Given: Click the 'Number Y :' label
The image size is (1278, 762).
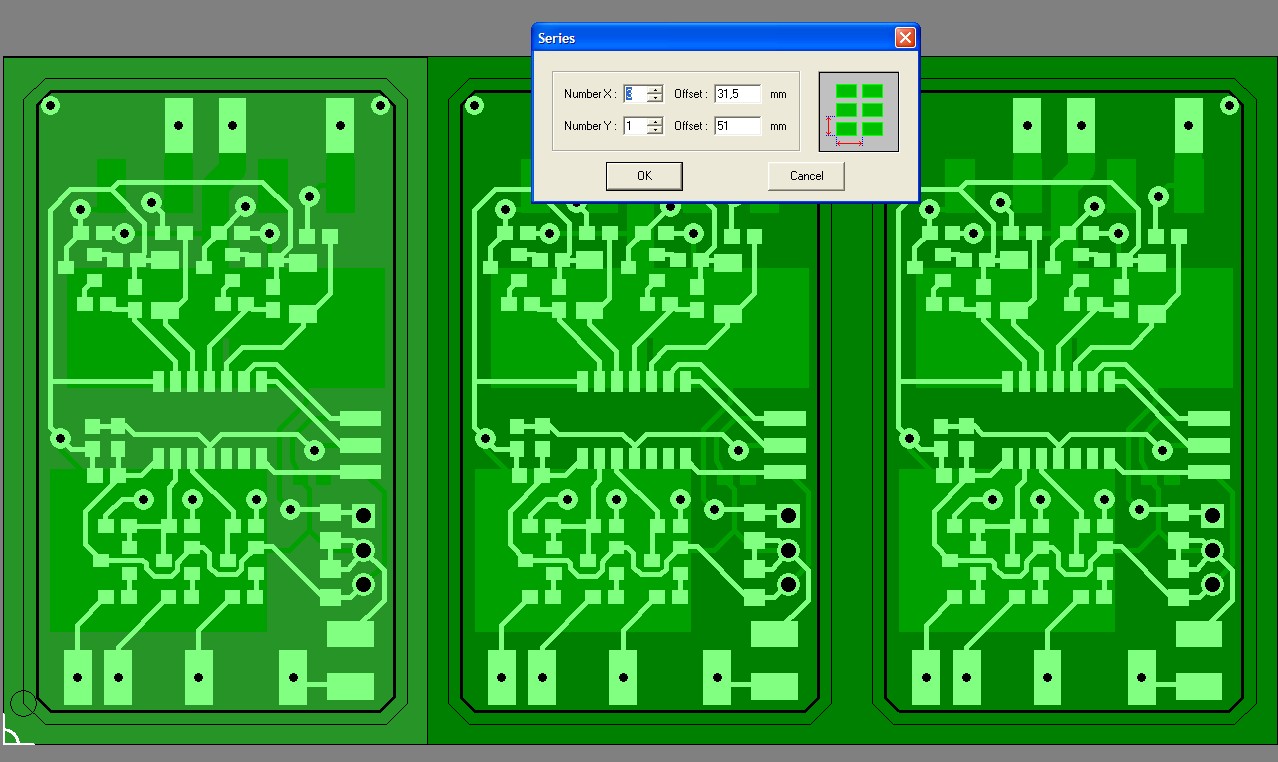Looking at the screenshot, I should point(590,126).
